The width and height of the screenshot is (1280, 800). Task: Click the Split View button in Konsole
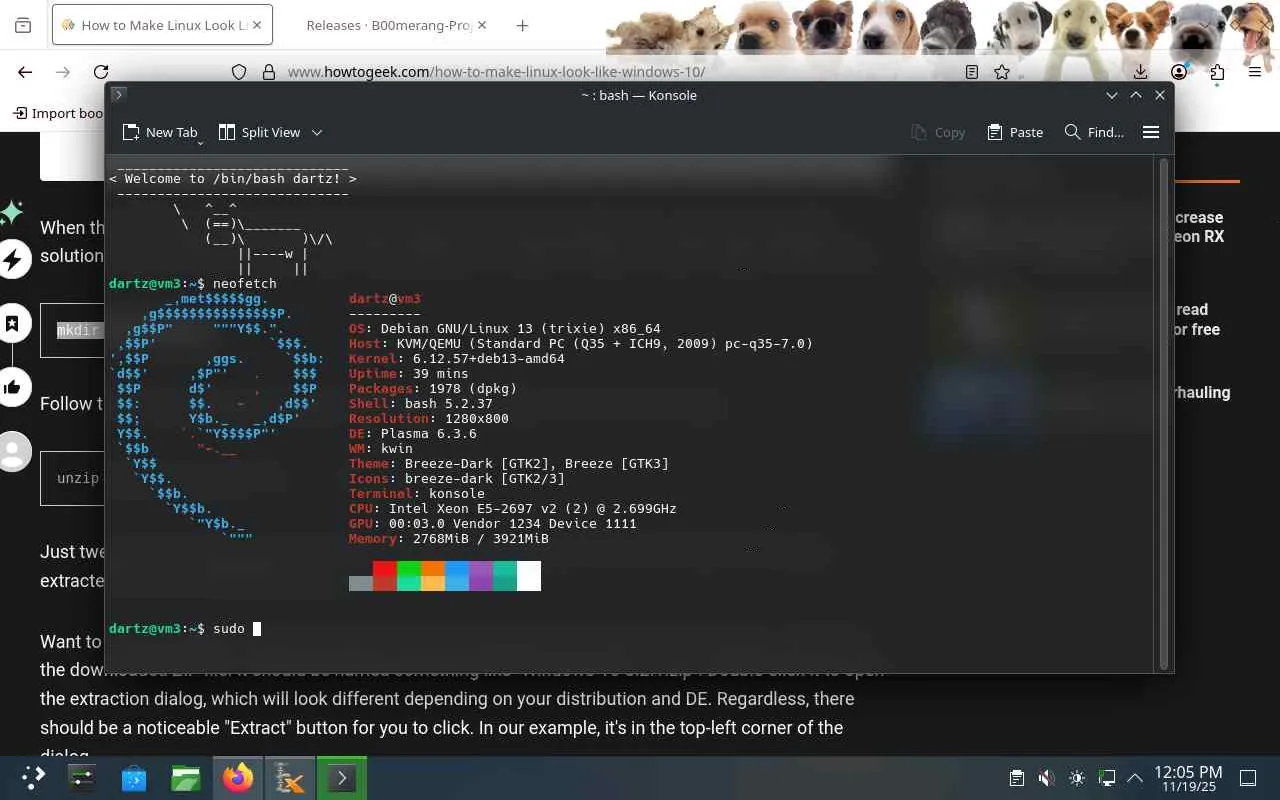[x=259, y=132]
